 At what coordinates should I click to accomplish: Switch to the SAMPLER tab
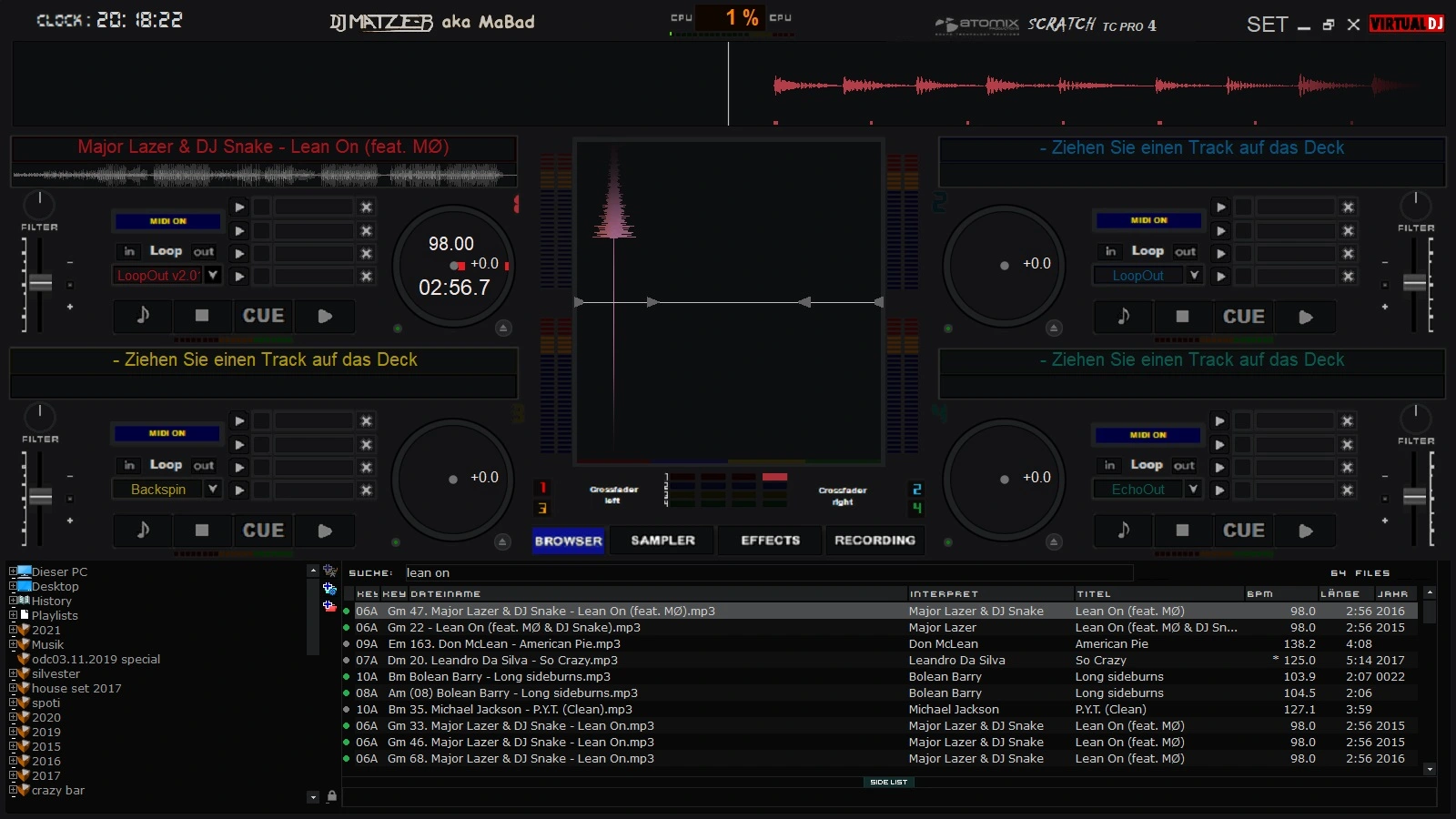(662, 541)
